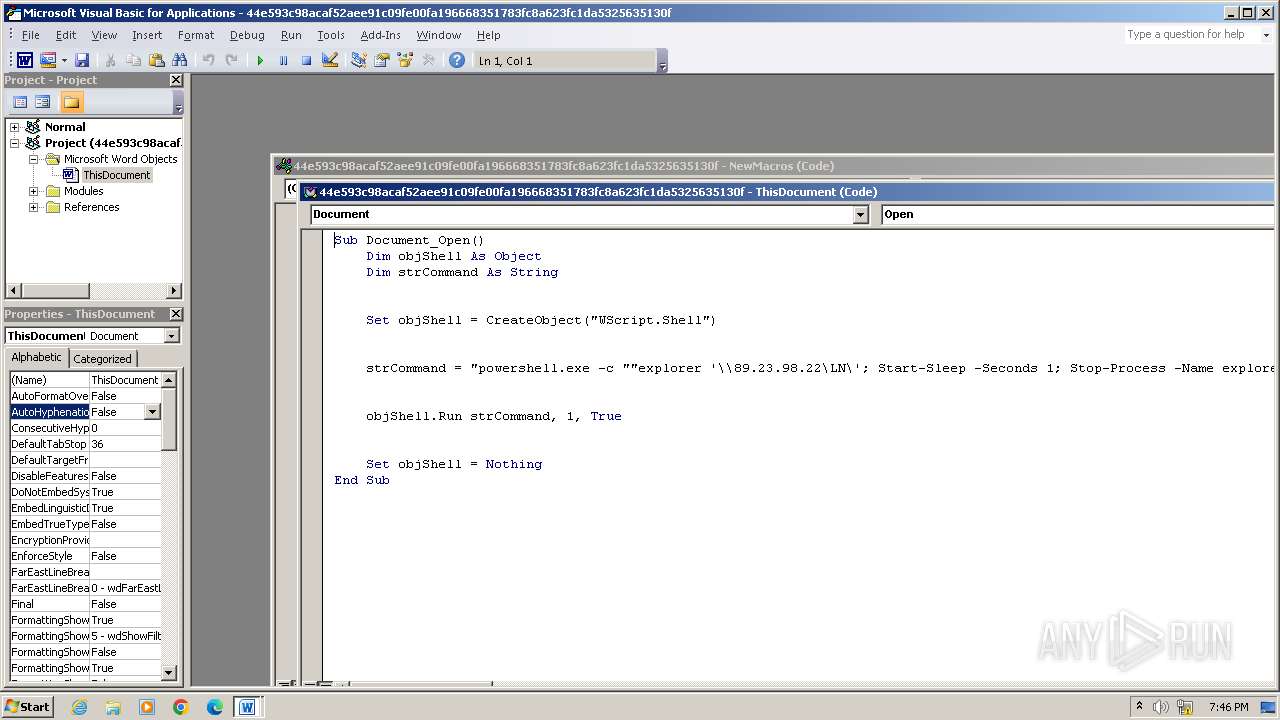Click View Code icon in Project panel
Image resolution: width=1280 pixels, height=720 pixels.
pos(20,102)
